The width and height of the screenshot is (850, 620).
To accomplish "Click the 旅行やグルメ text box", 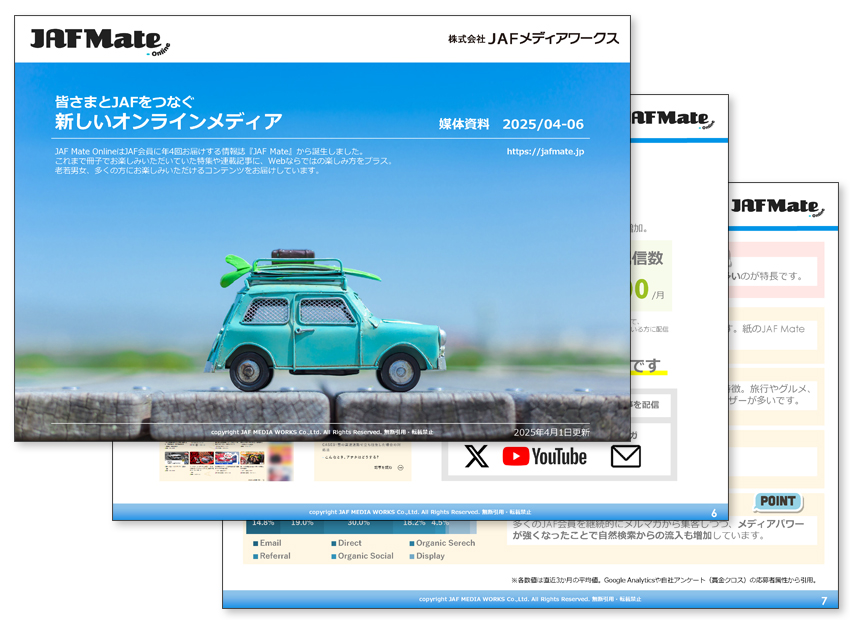I will 773,395.
